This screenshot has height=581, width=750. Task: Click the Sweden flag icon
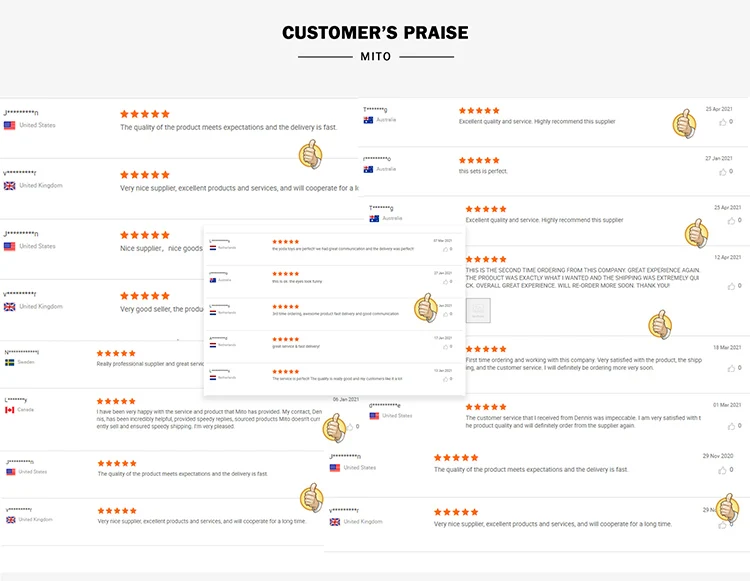(x=9, y=364)
